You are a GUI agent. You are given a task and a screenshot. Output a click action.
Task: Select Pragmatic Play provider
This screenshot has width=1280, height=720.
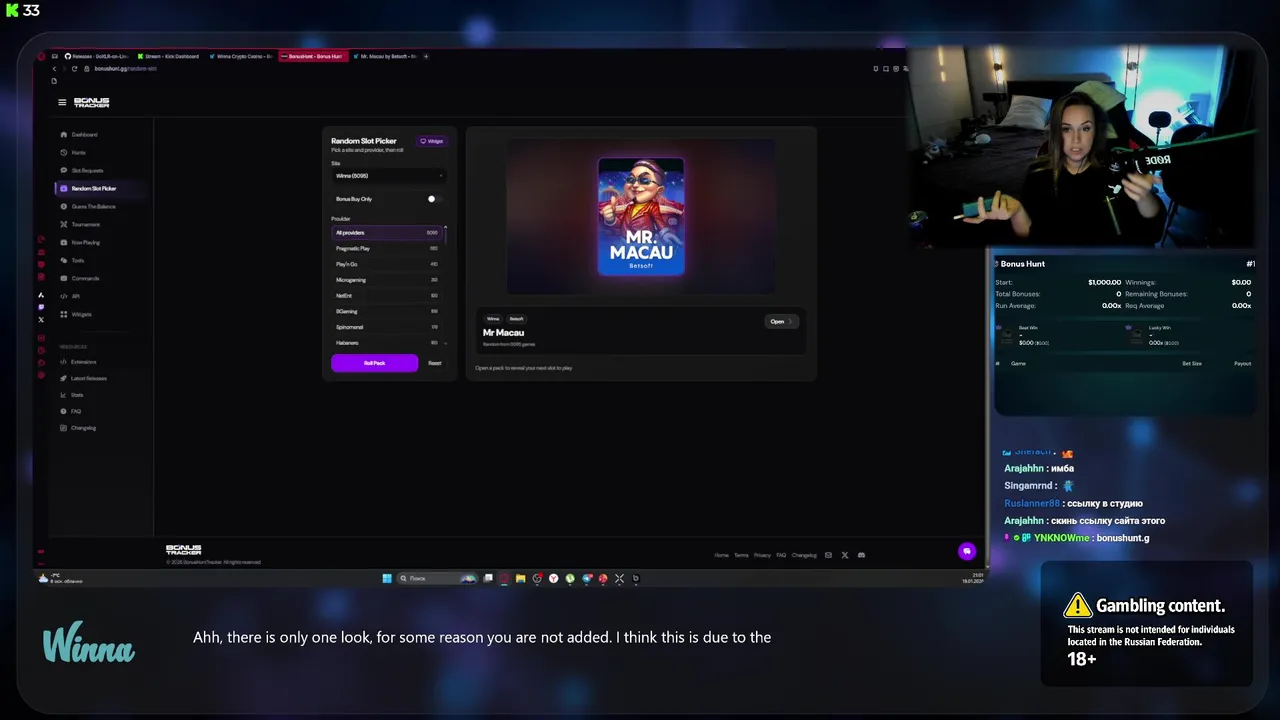tap(387, 248)
